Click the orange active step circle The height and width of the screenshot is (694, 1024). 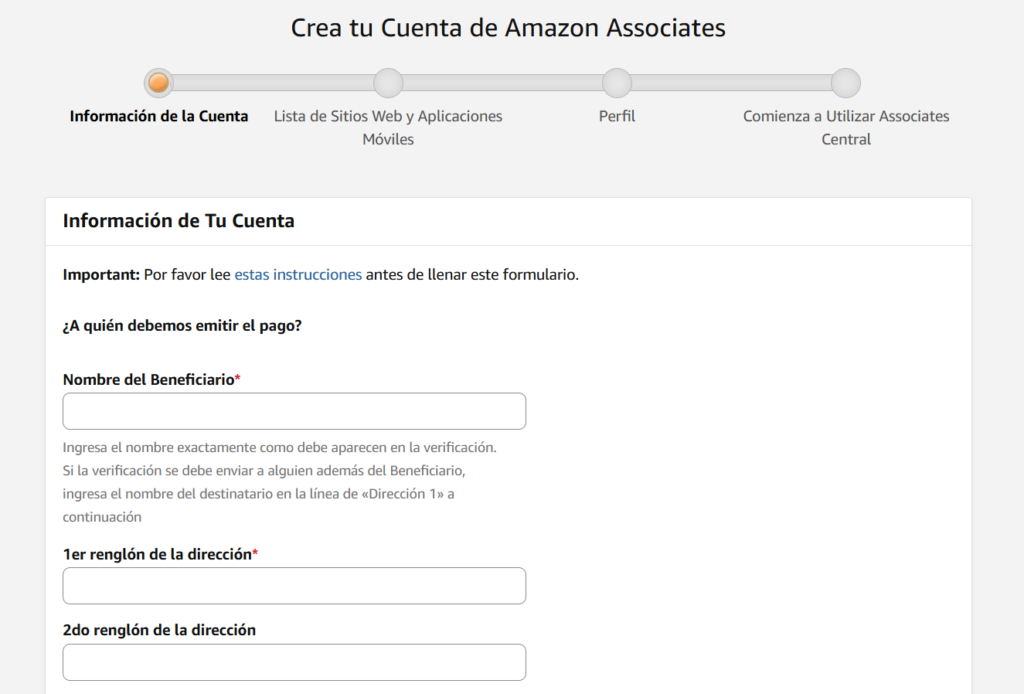coord(159,83)
